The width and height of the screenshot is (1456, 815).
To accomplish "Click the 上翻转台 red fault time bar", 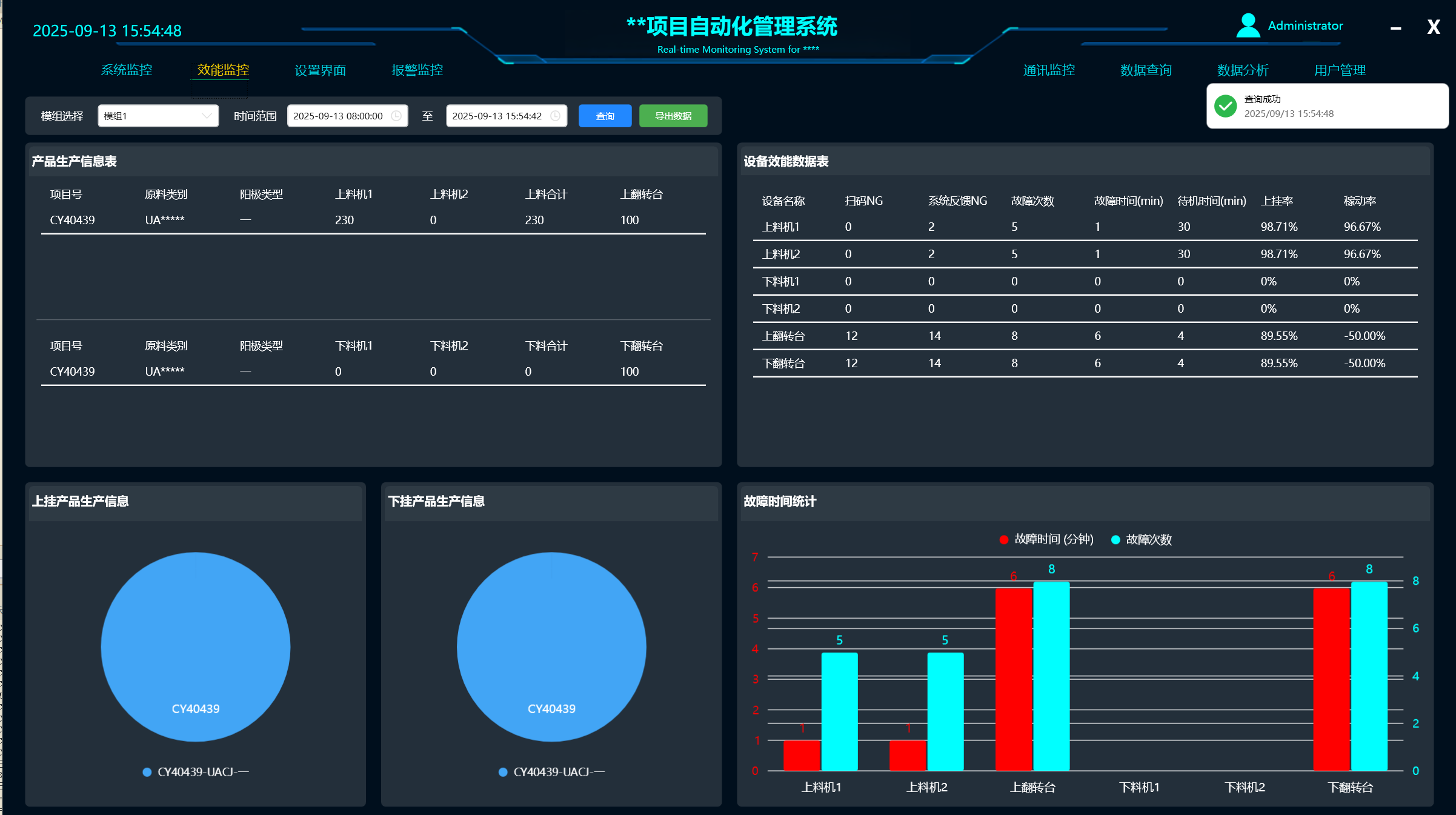I will tap(1013, 679).
